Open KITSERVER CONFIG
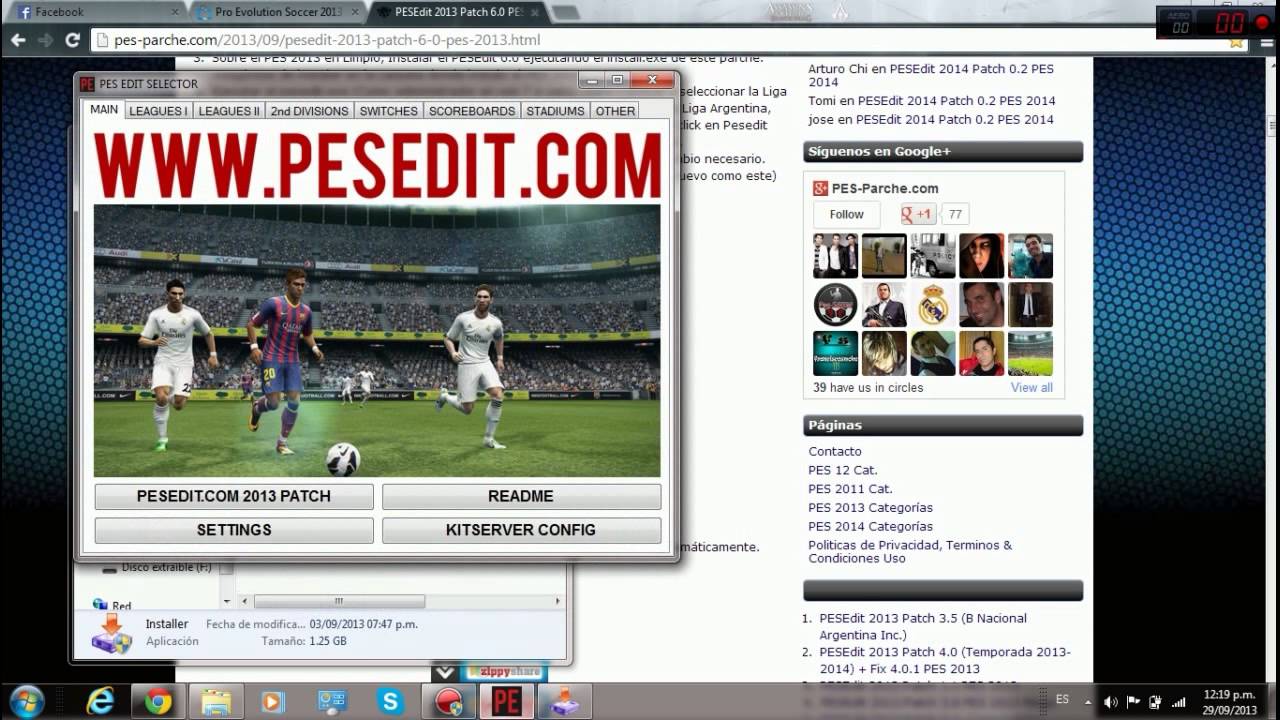Viewport: 1280px width, 720px height. (x=521, y=530)
